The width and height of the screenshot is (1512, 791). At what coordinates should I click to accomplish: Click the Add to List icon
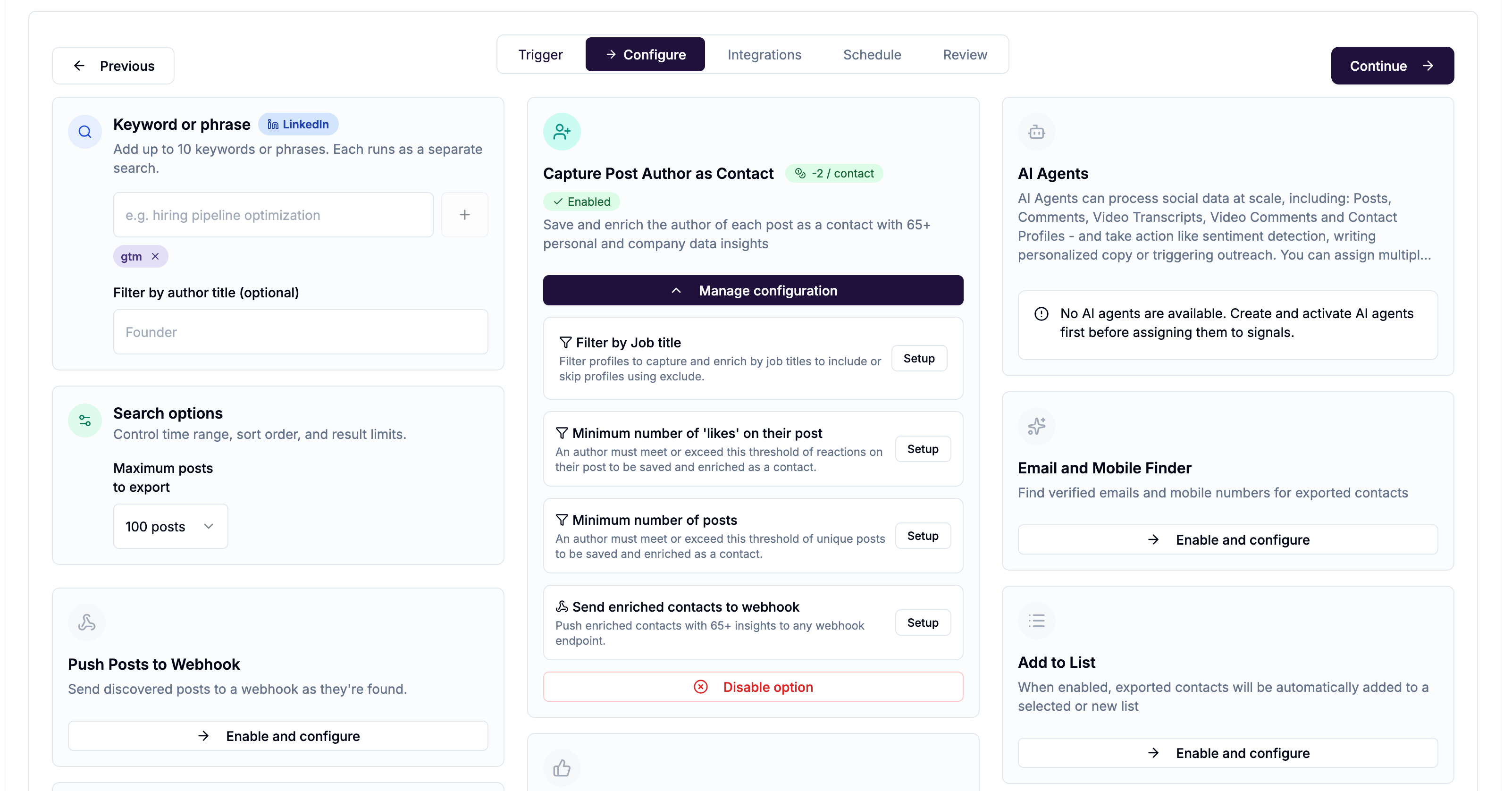tap(1037, 621)
